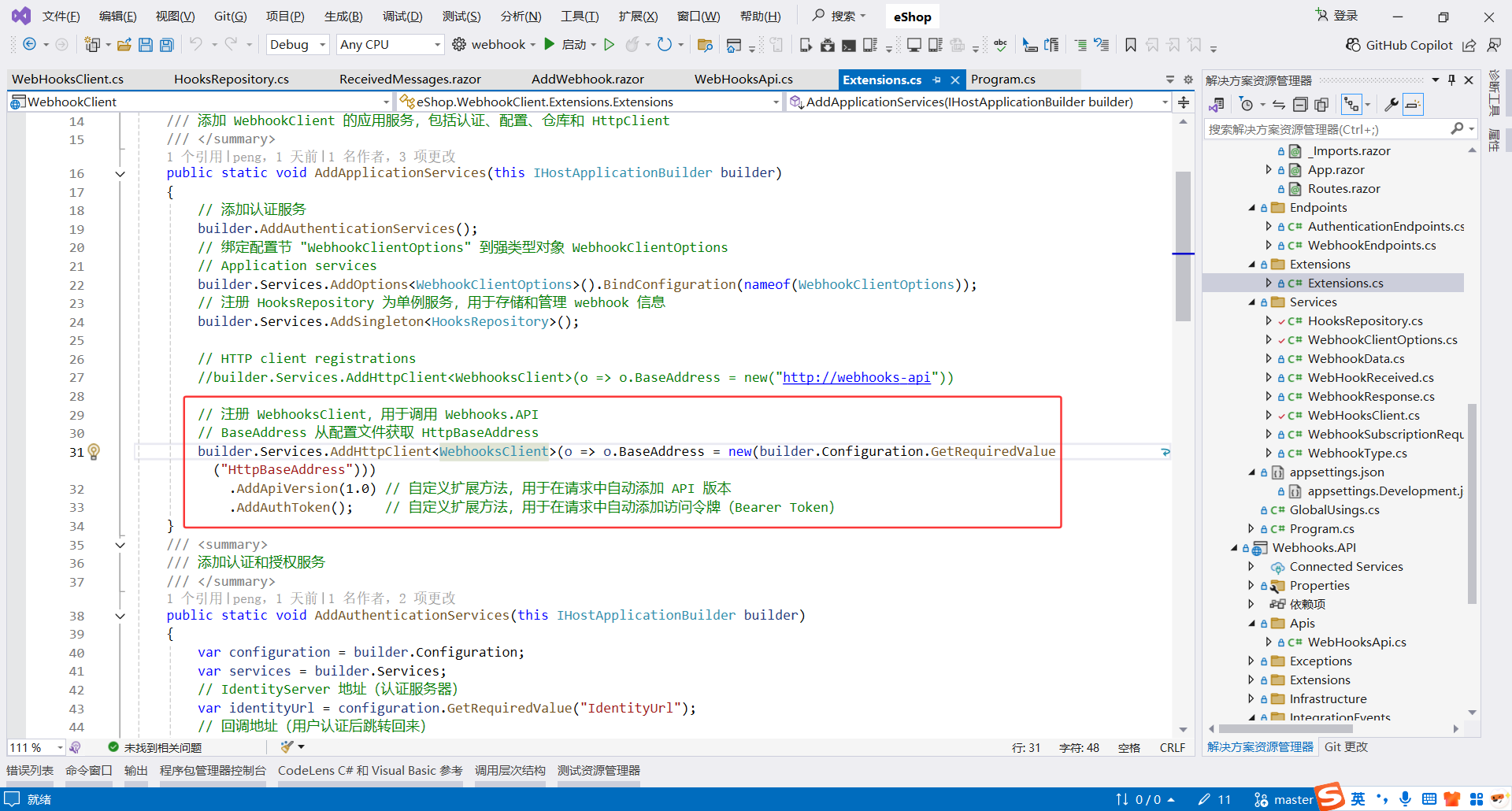The image size is (1512, 811).
Task: Click the Open File folder icon
Action: coord(124,45)
